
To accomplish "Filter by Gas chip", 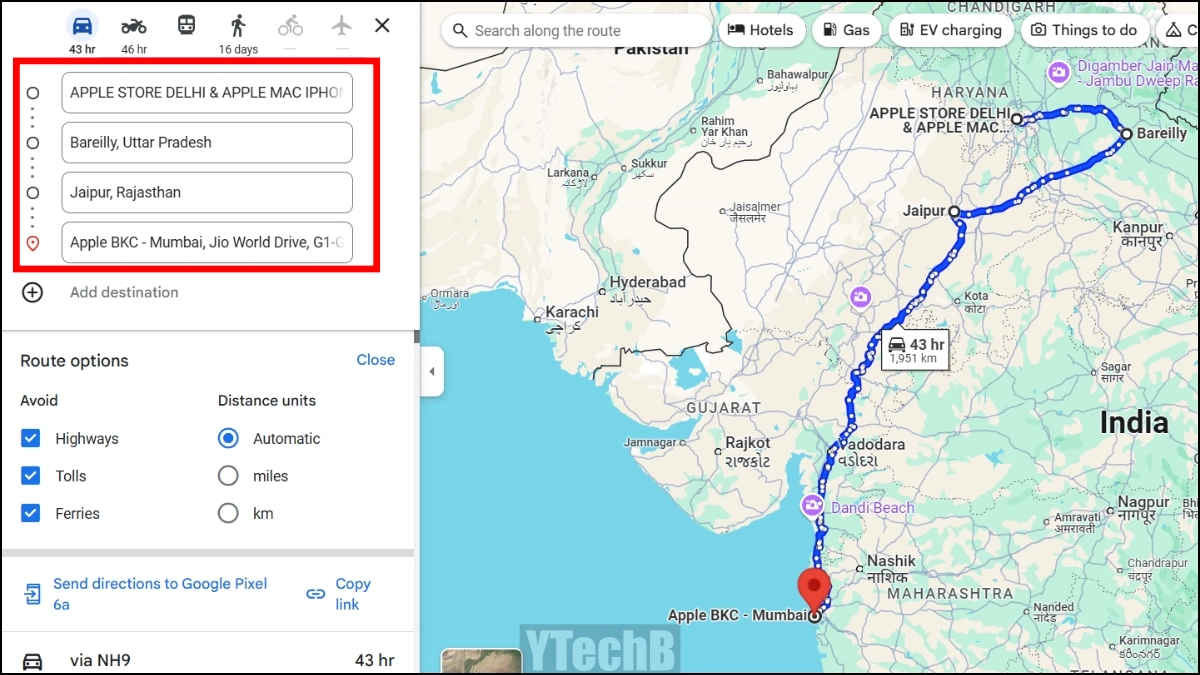I will pos(846,30).
